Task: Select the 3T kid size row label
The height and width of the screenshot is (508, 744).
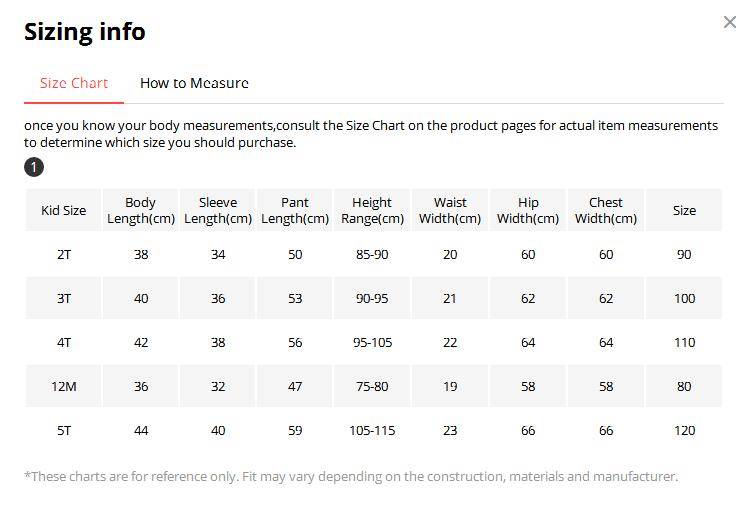Action: [x=64, y=299]
